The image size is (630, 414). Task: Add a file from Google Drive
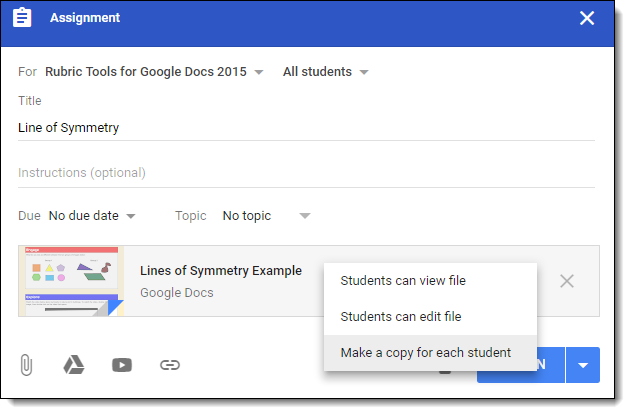pos(73,365)
